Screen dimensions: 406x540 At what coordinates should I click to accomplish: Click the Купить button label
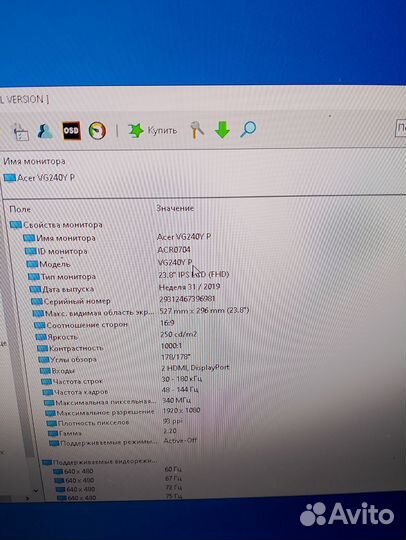click(x=162, y=130)
